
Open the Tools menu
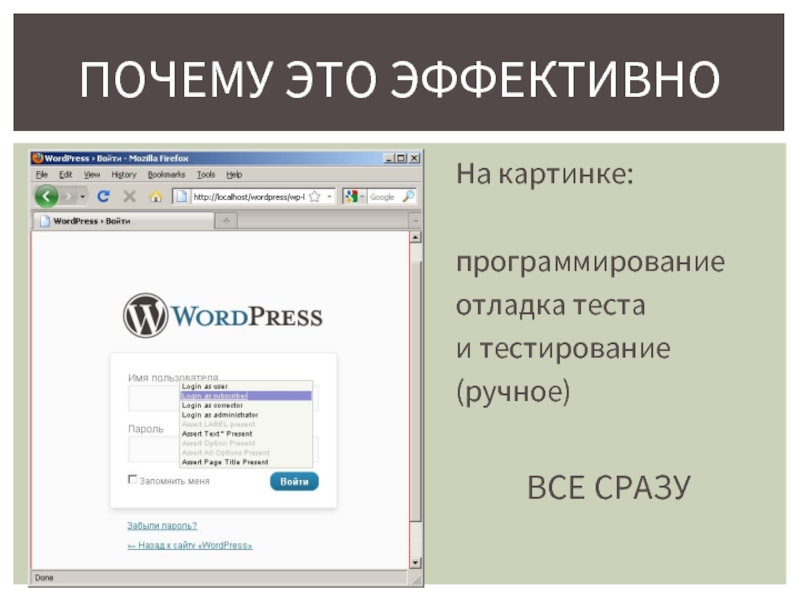tap(206, 174)
